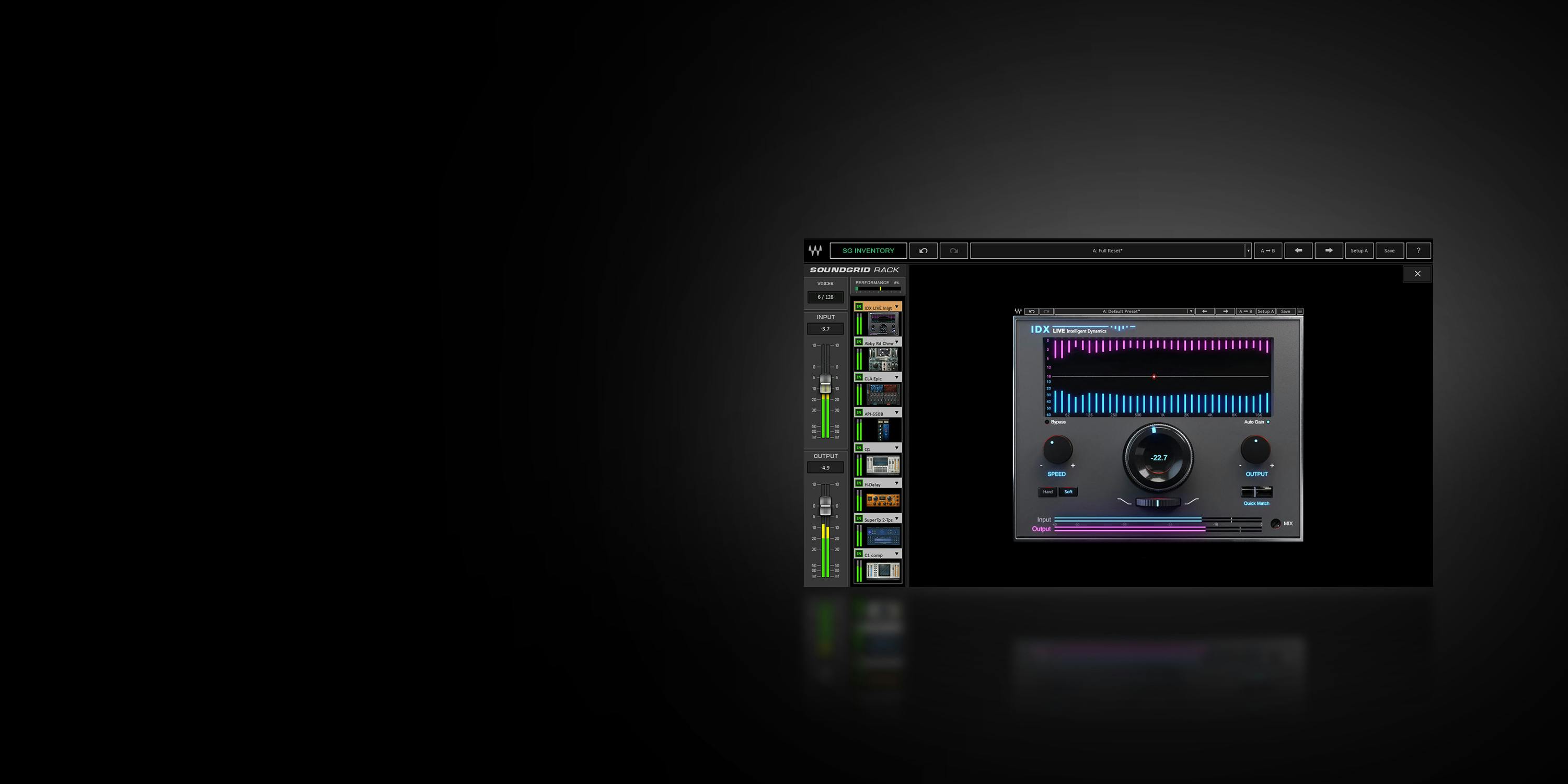Click the undo arrow in the SoundGrid Rack toolbar

[924, 250]
